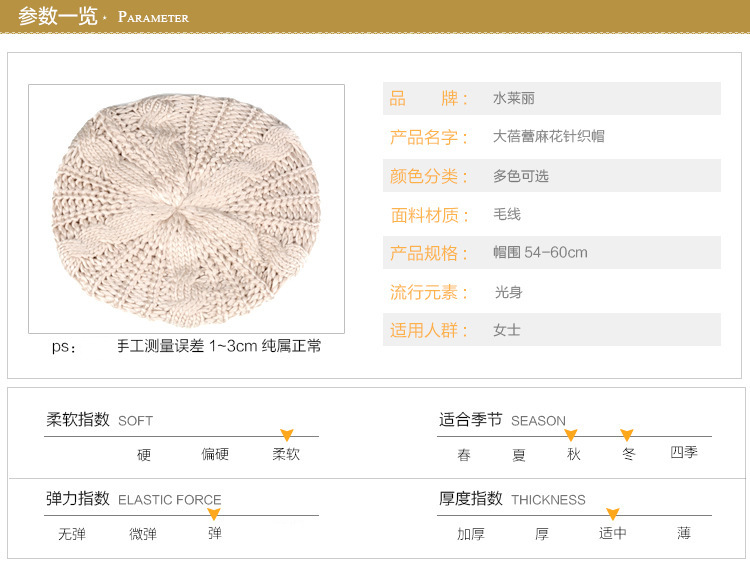Click the note 手工测量误差 1~3cm 纯属正常
Viewport: 750px width, 567px height.
(x=219, y=345)
